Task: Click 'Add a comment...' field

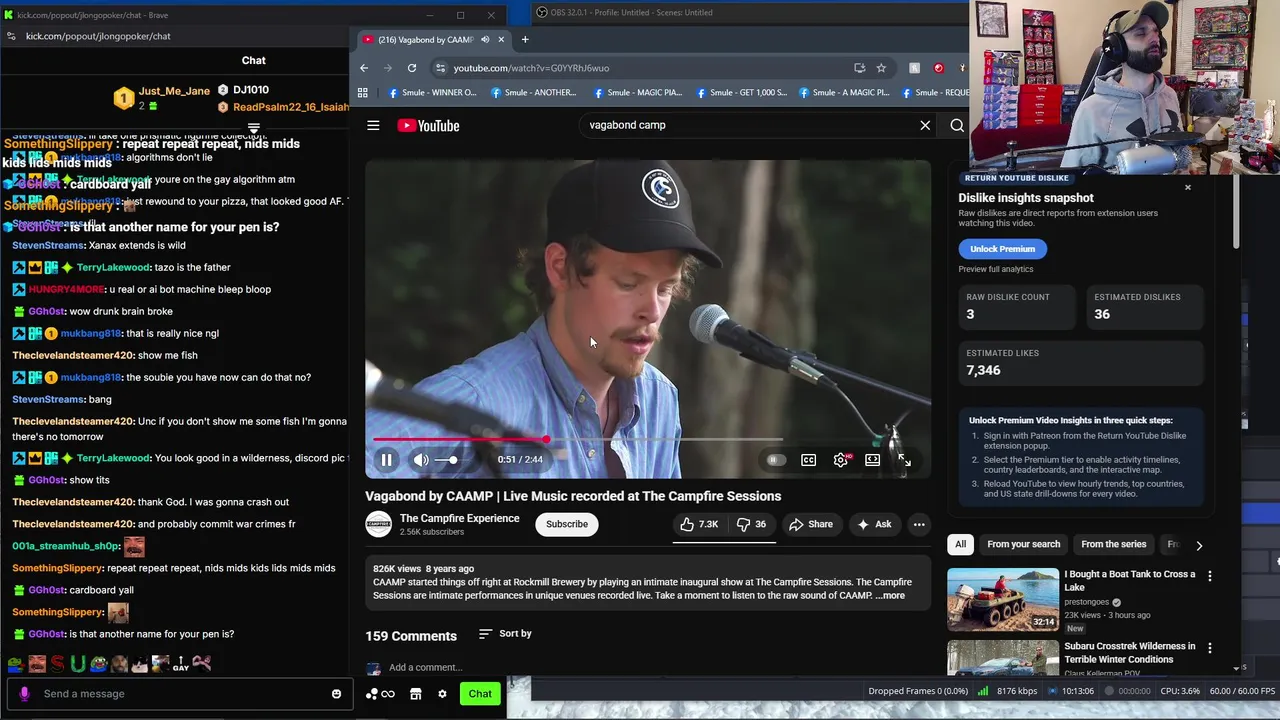Action: pyautogui.click(x=426, y=667)
